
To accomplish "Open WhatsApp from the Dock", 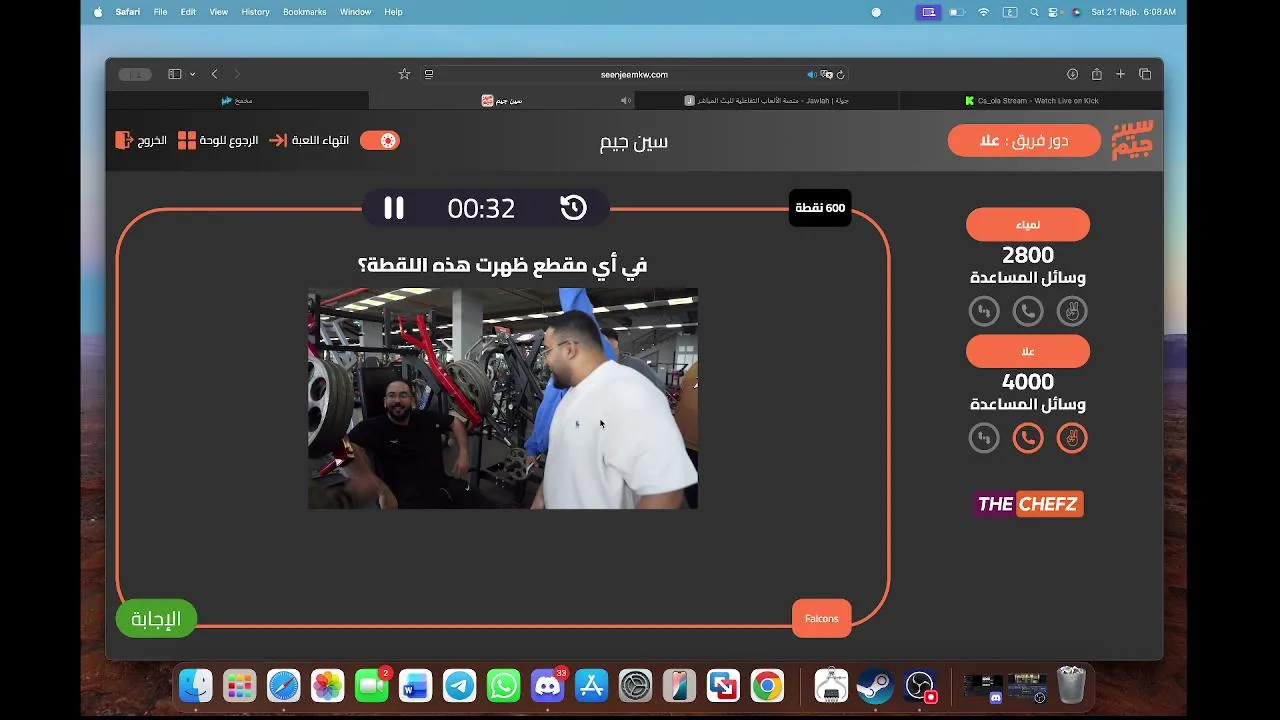I will coord(504,686).
